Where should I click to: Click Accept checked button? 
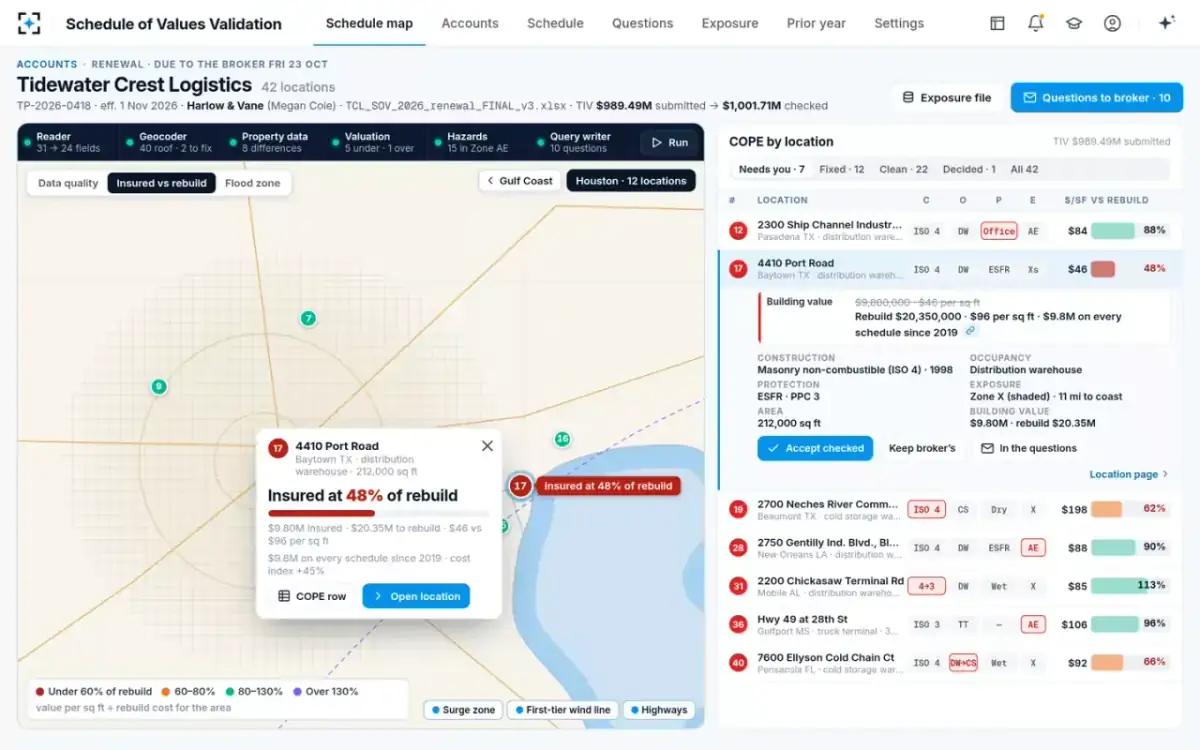click(815, 448)
